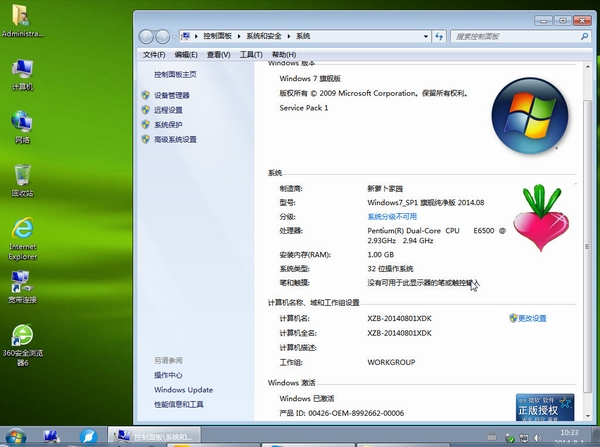The image size is (600, 447).
Task: Open the 帮助(H) menu
Action: click(284, 55)
